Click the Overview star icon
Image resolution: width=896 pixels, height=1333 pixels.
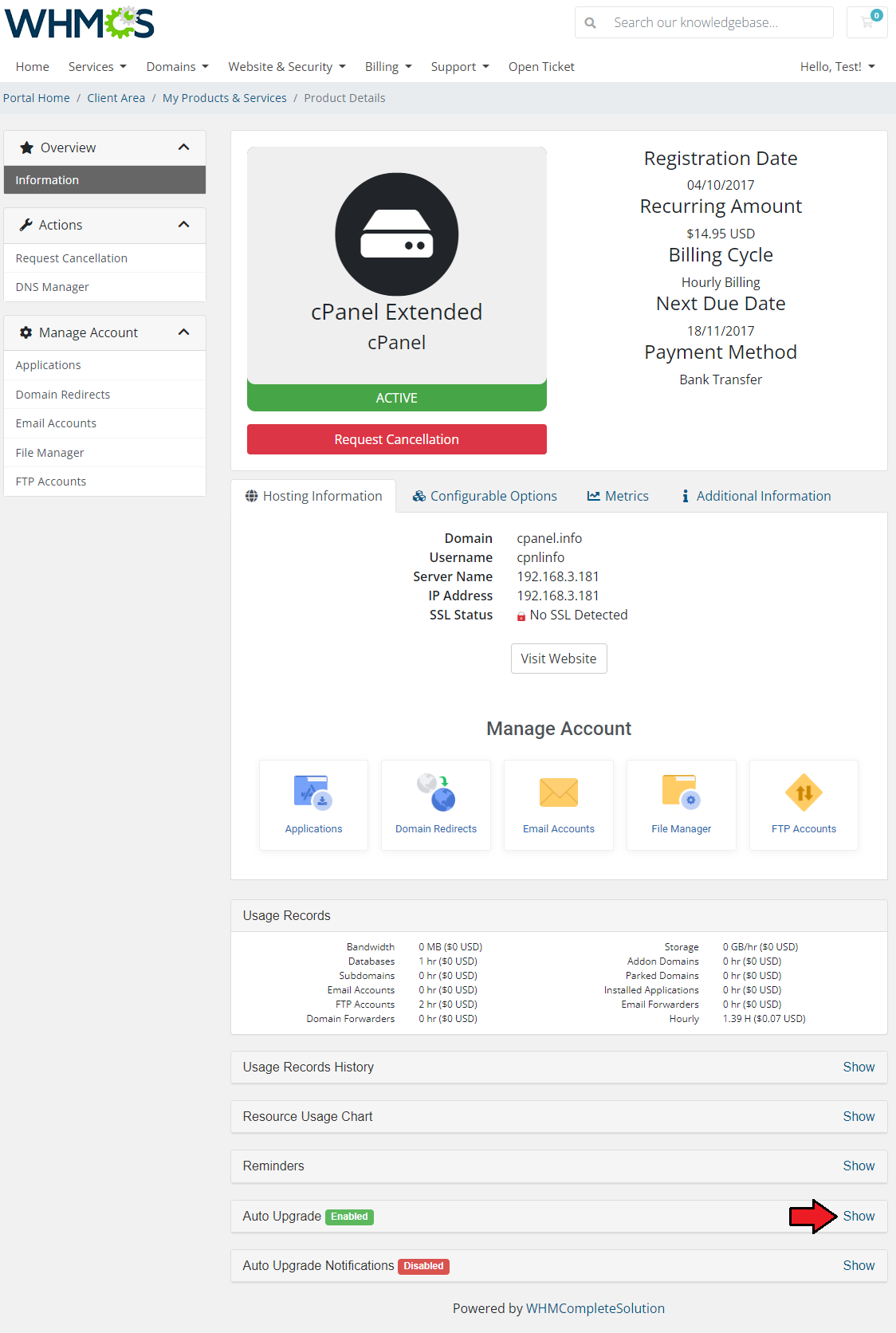[26, 147]
